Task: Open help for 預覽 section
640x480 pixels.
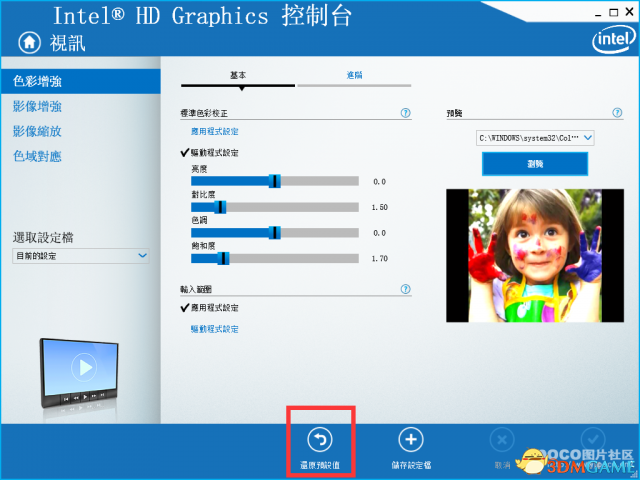Action: click(617, 113)
